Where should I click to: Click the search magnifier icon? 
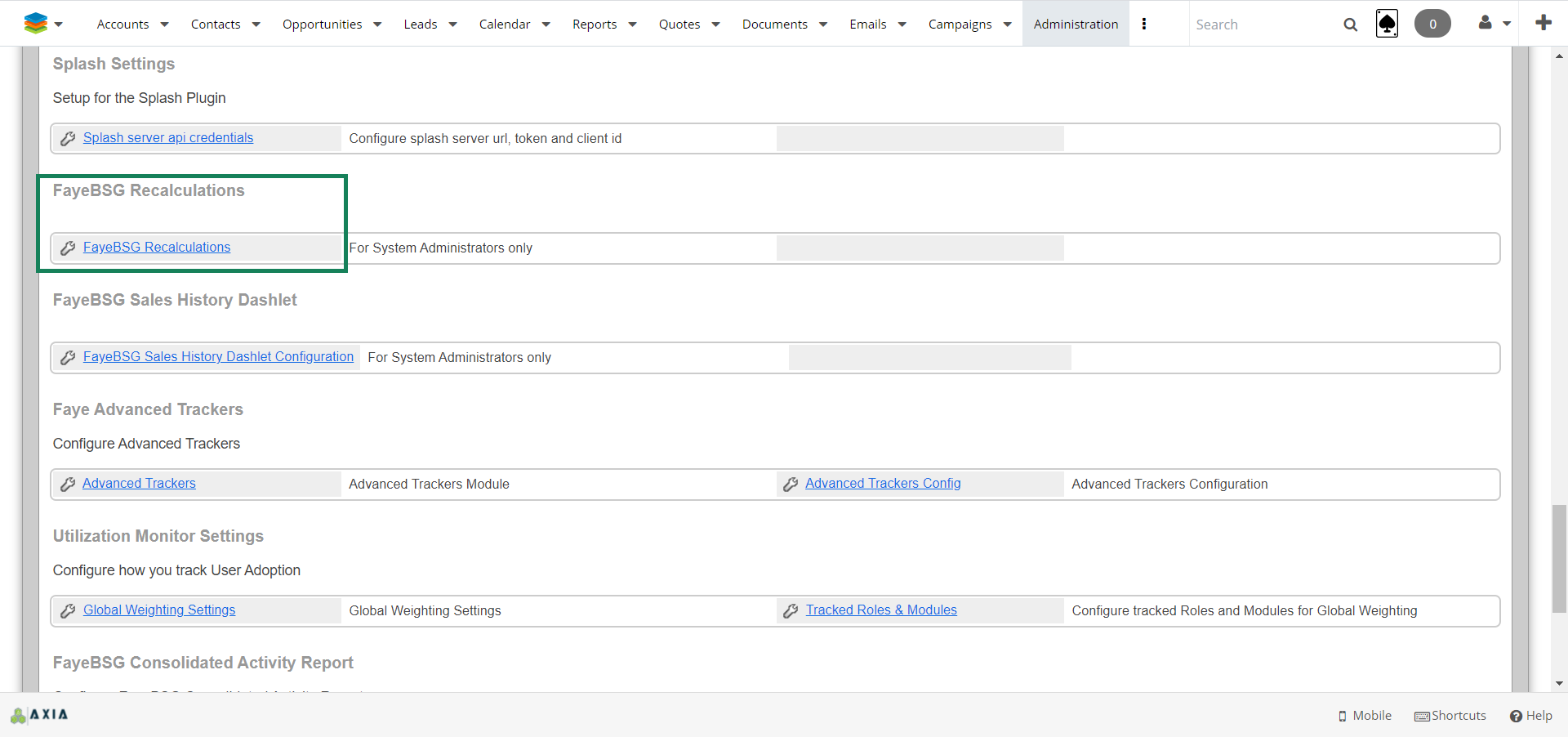click(1350, 25)
